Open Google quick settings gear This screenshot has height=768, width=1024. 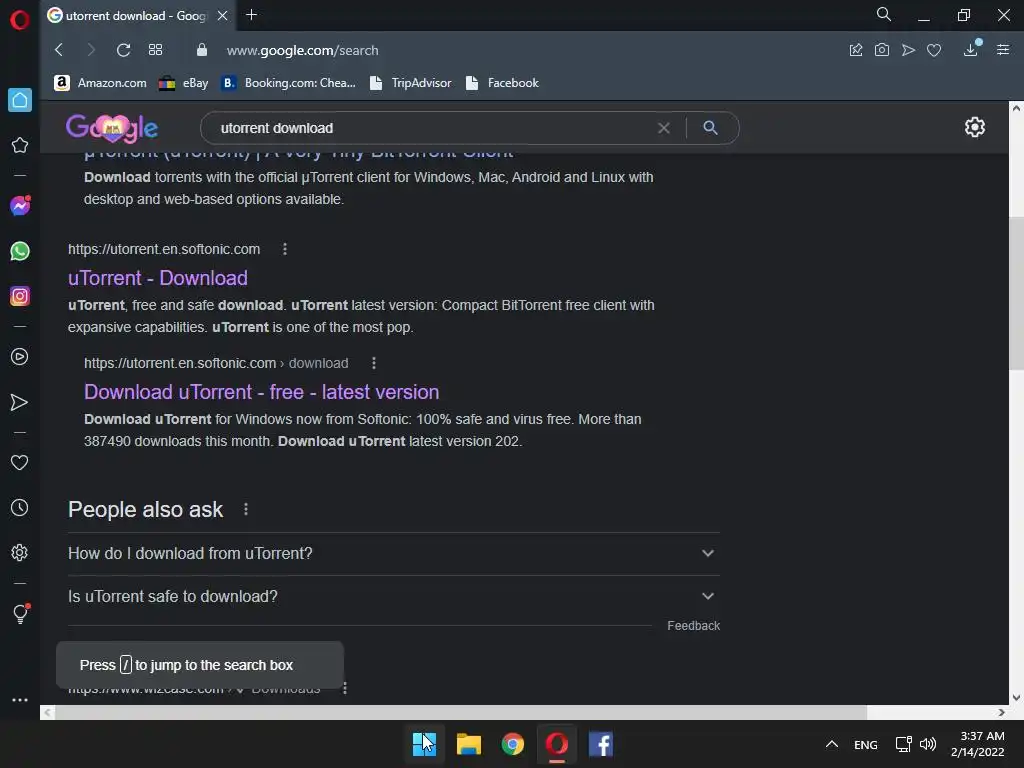(974, 127)
